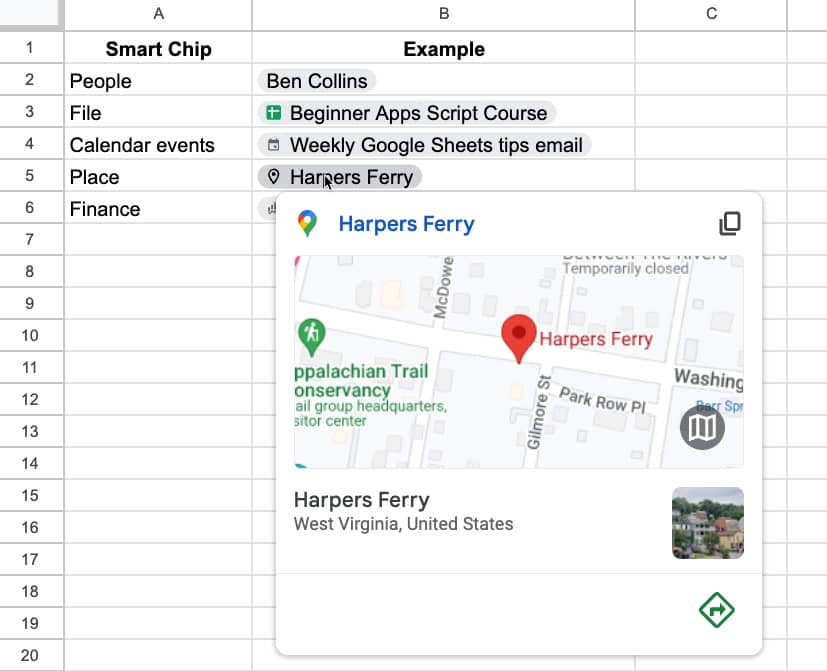Click the West Virginia, United States text
This screenshot has width=827, height=671.
(403, 524)
